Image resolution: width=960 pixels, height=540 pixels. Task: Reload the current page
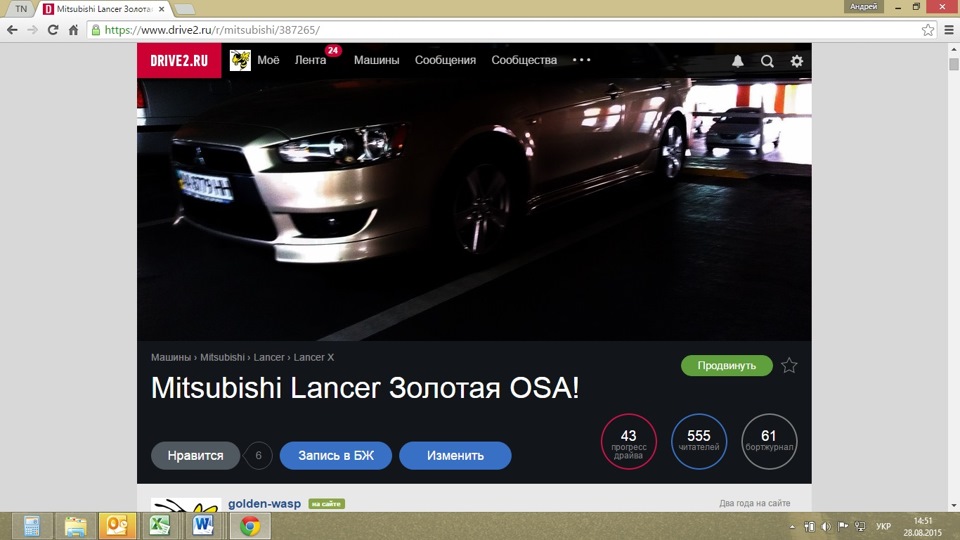click(53, 29)
